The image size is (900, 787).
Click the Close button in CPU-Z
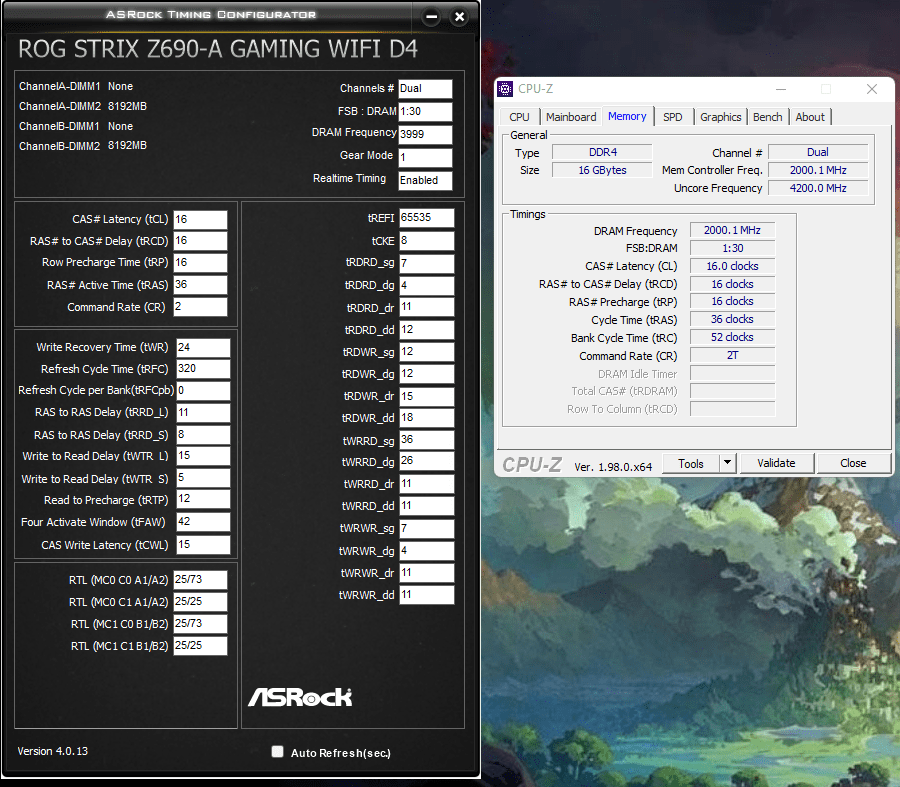click(853, 463)
